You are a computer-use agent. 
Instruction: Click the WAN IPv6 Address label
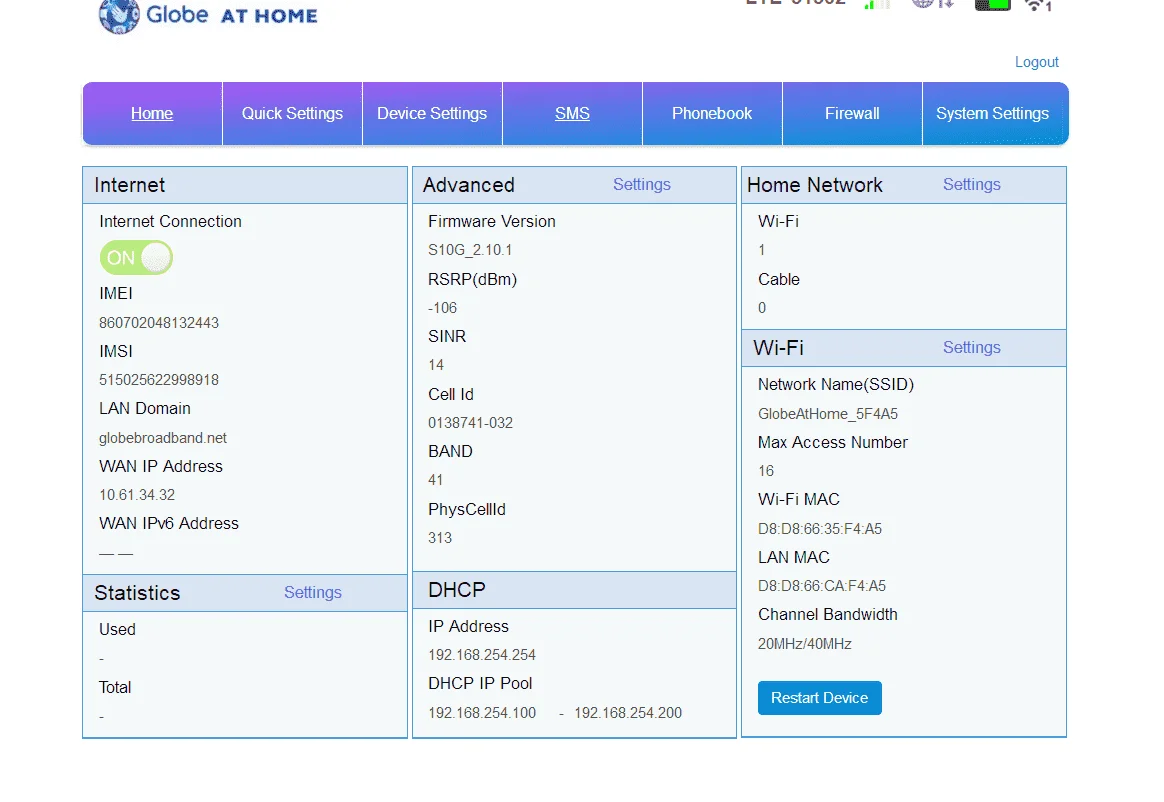coord(169,524)
